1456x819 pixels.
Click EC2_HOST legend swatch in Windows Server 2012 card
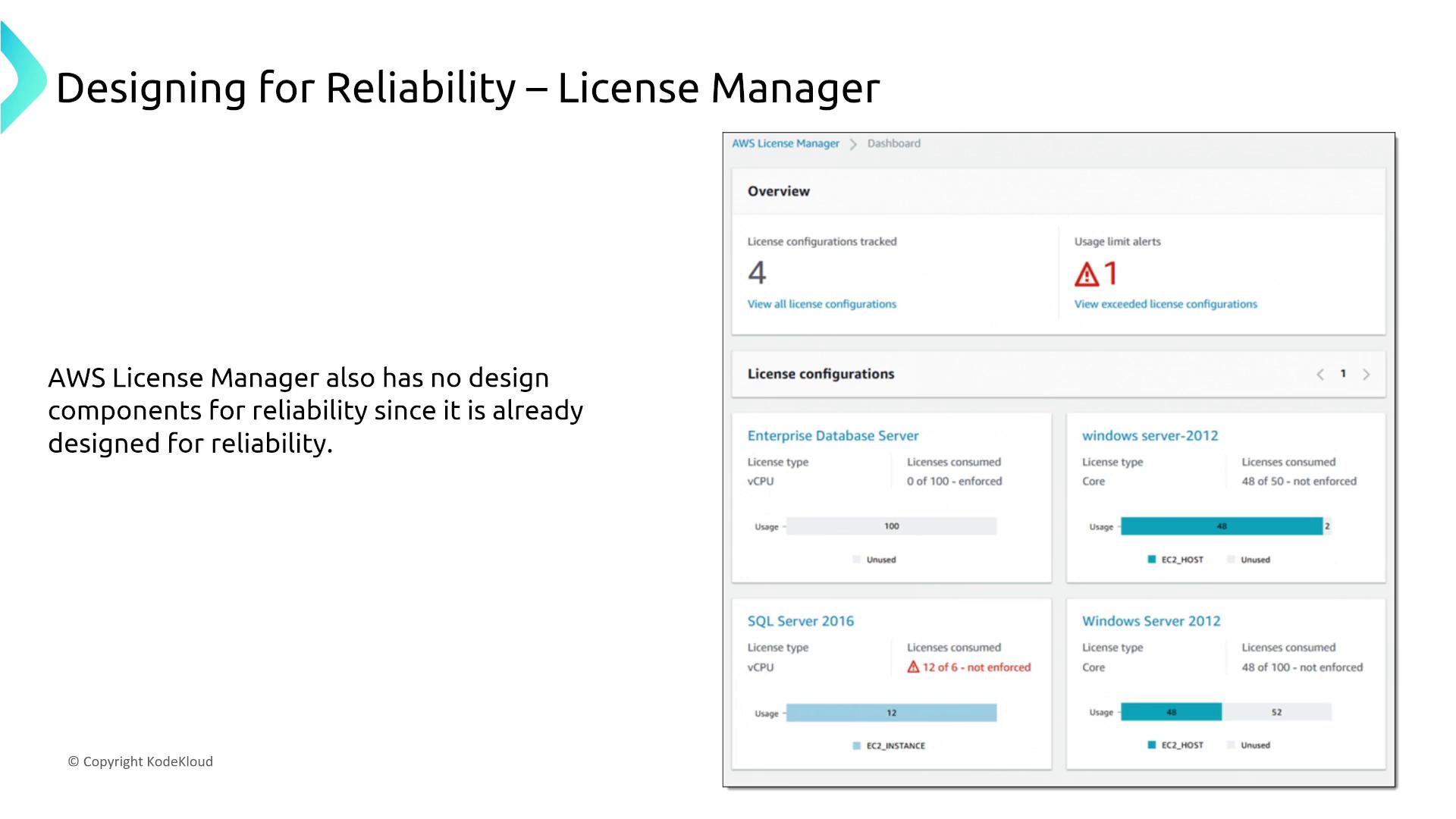click(1152, 745)
